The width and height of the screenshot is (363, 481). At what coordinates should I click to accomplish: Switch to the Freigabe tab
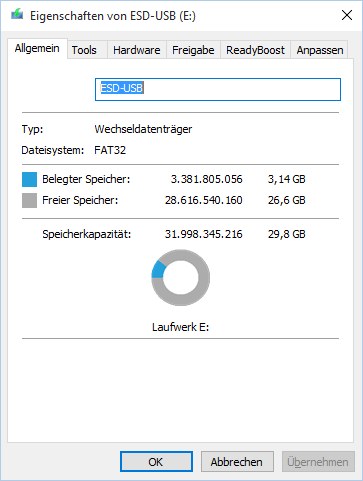pos(193,50)
